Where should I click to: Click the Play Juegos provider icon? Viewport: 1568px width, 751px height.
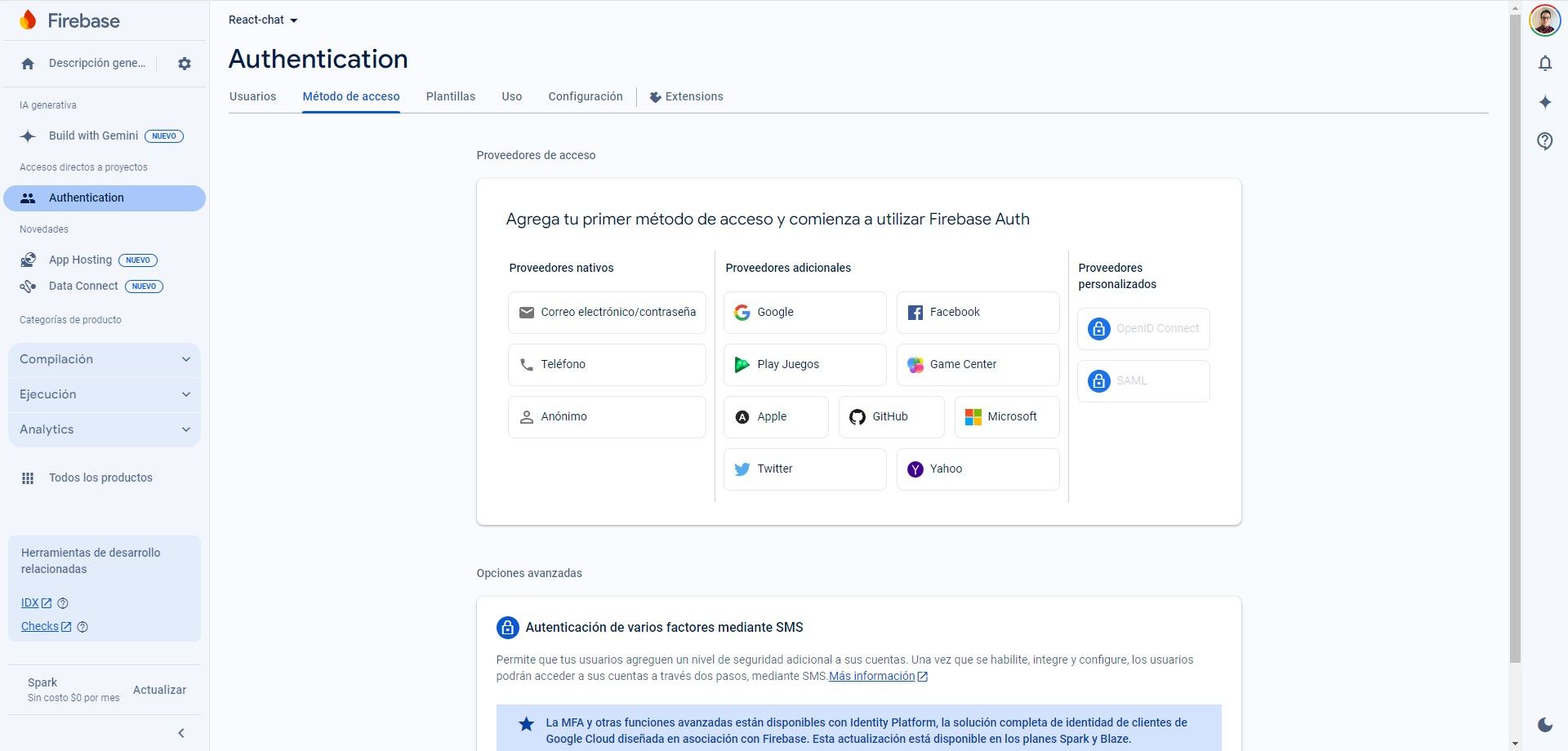(x=742, y=365)
